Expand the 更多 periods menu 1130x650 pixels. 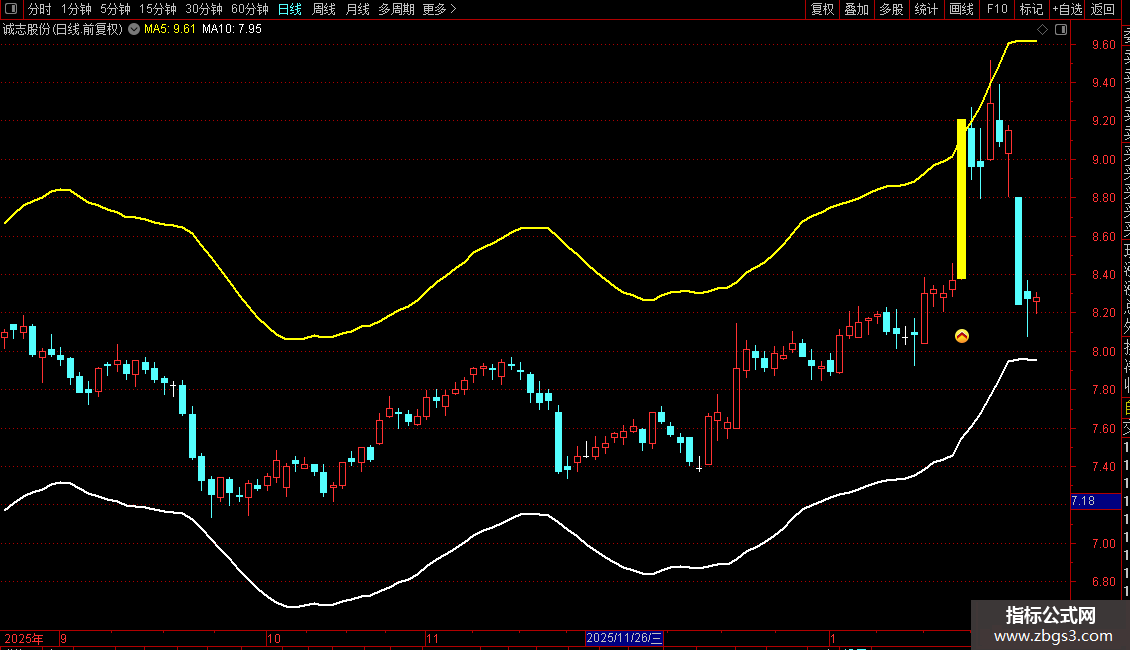coord(439,9)
